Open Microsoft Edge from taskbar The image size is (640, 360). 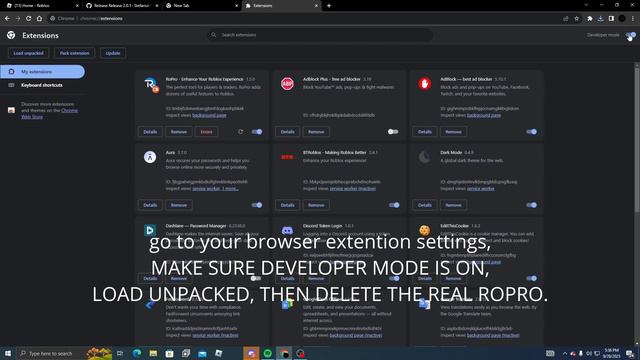pos(137,353)
